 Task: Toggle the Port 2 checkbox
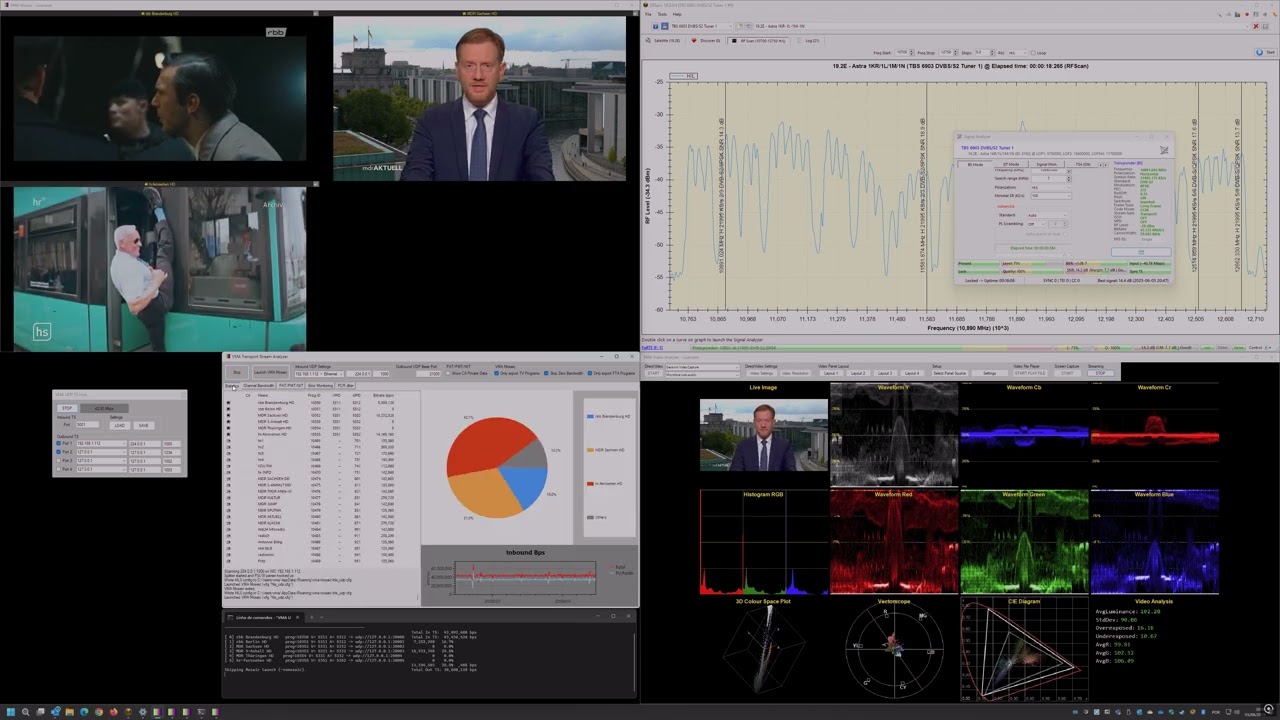[58, 452]
